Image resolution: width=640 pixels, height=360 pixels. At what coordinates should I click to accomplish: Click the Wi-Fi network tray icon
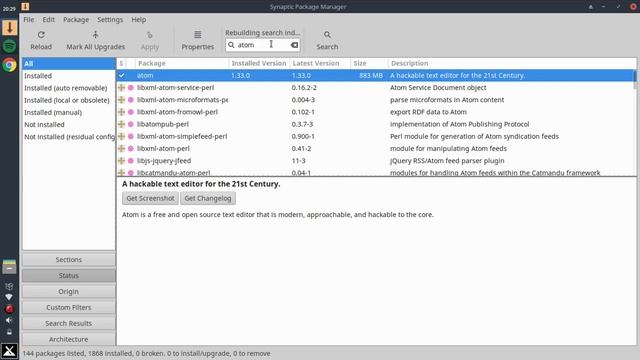[x=9, y=297]
